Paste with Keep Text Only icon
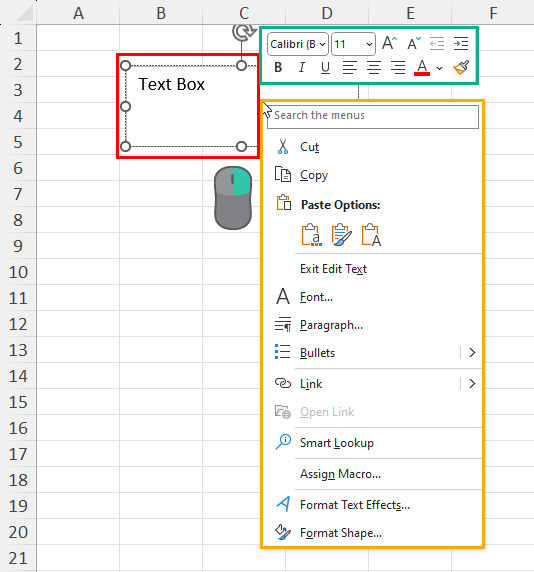 [x=371, y=235]
